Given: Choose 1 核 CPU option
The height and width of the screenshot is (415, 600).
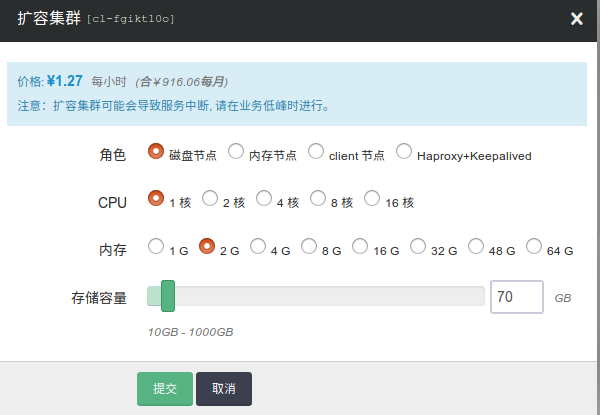Looking at the screenshot, I should (x=156, y=198).
